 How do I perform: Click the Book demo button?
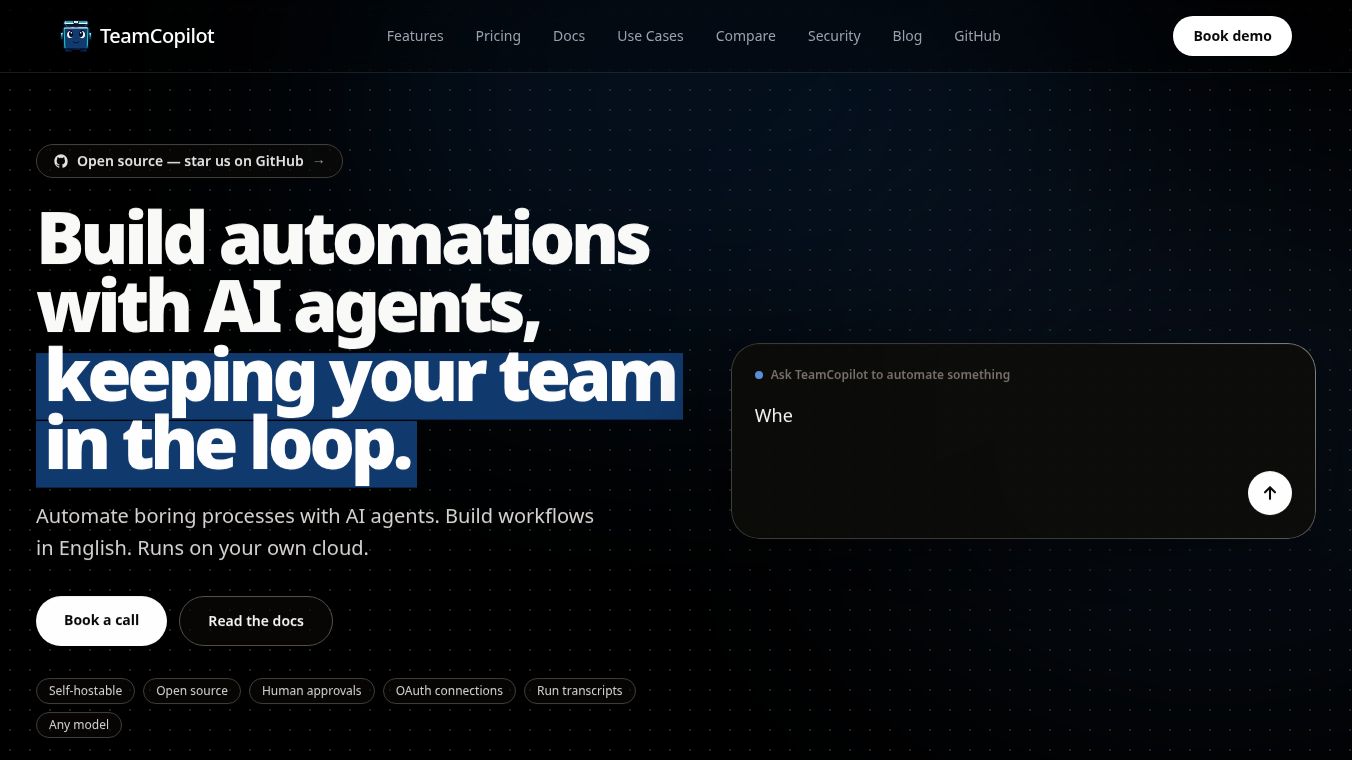pyautogui.click(x=1232, y=36)
